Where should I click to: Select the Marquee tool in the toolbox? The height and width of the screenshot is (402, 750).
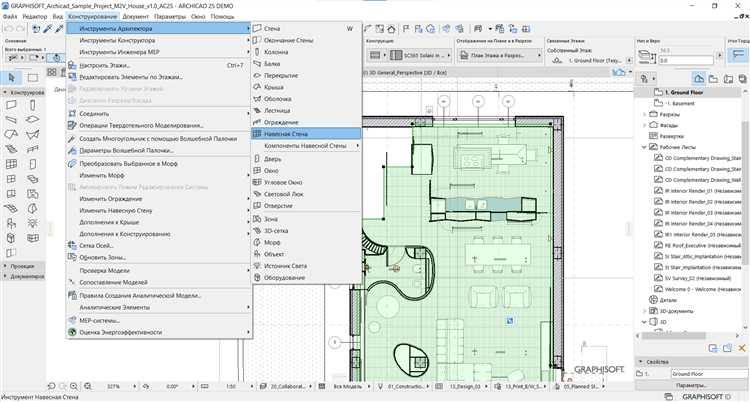click(33, 78)
